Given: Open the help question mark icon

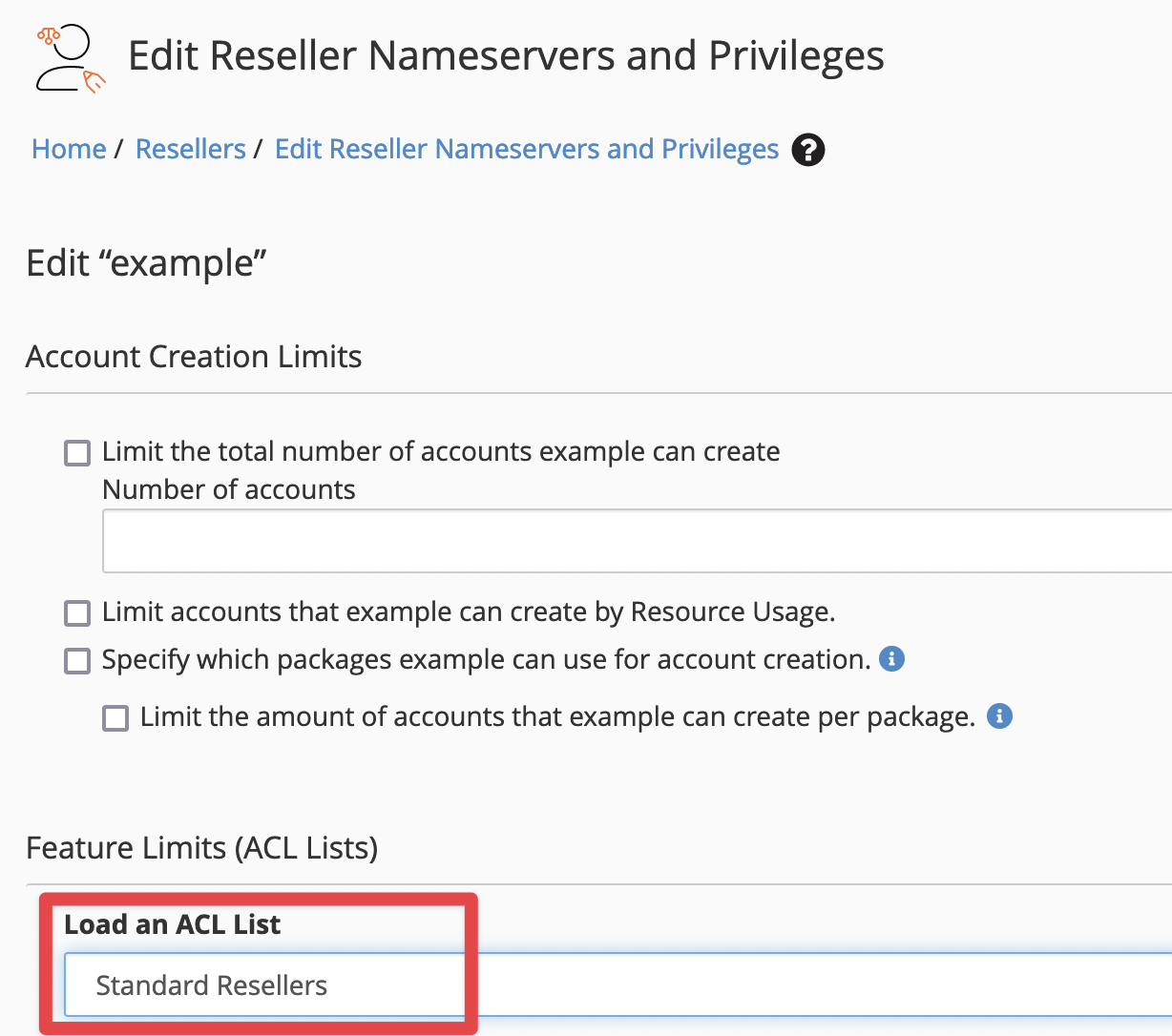Looking at the screenshot, I should pos(808,150).
